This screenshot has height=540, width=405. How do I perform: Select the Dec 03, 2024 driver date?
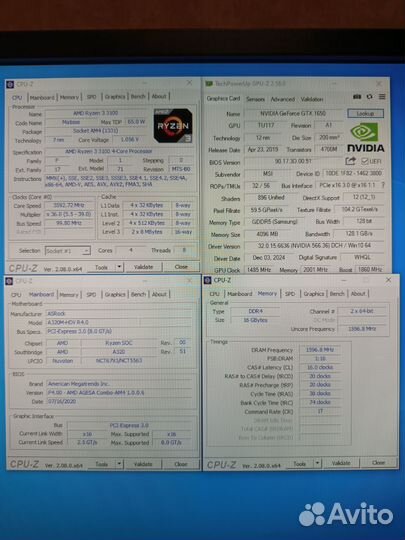point(269,258)
